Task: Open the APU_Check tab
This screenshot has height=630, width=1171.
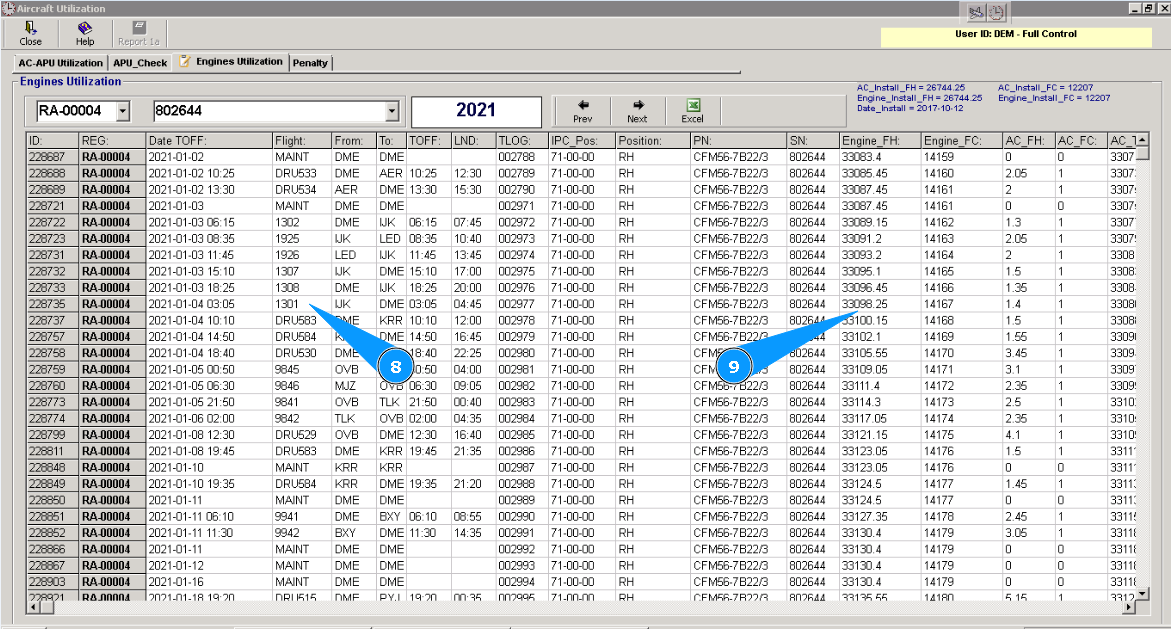Action: 140,63
